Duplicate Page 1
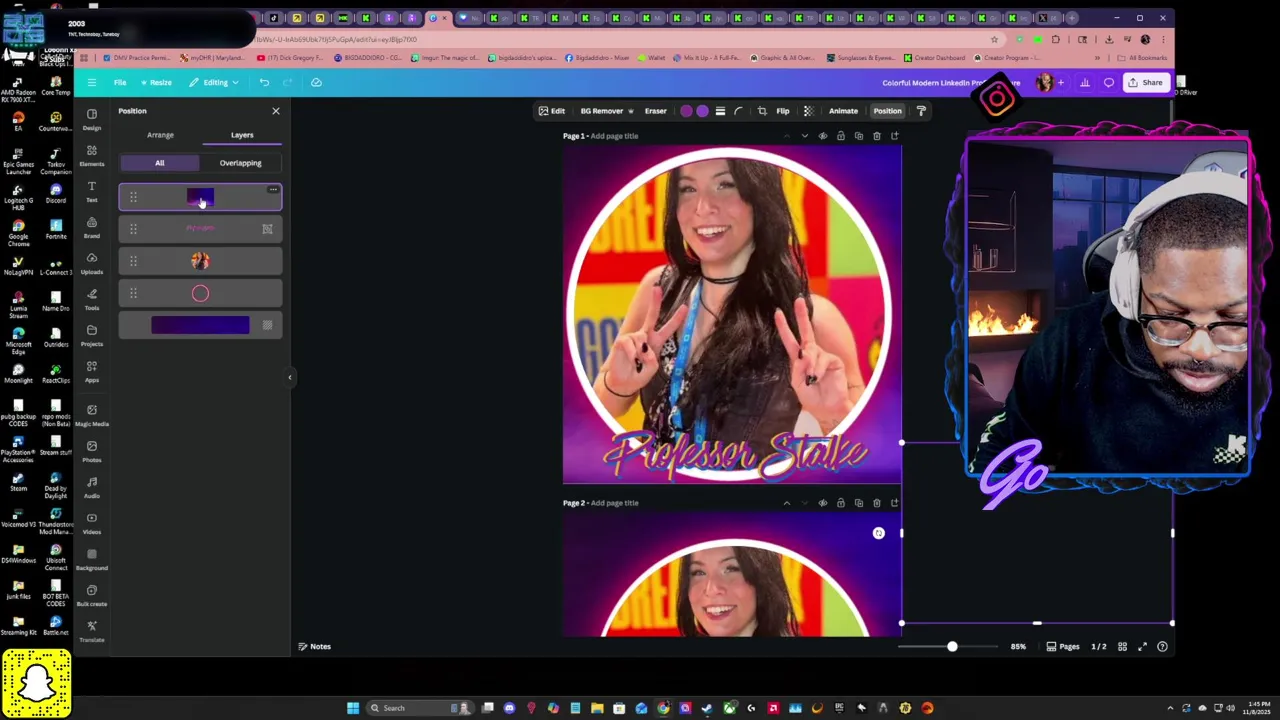 click(859, 136)
